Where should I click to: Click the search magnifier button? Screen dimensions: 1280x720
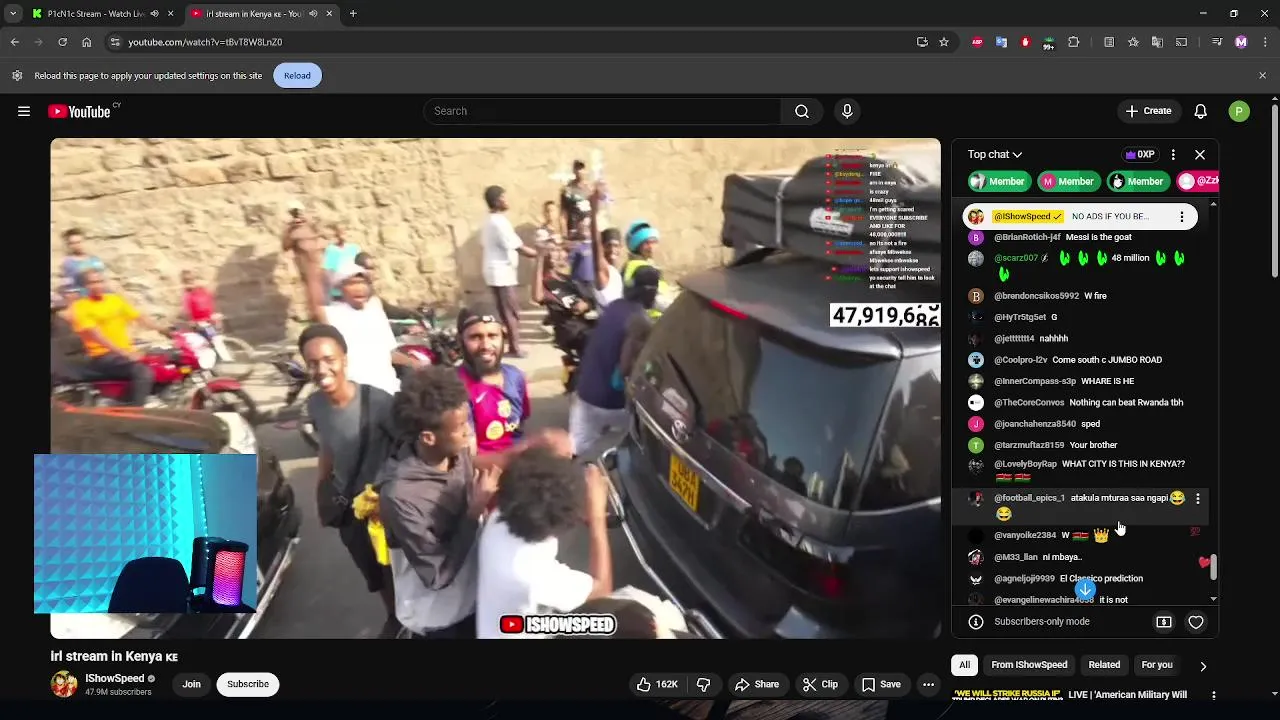pyautogui.click(x=801, y=111)
